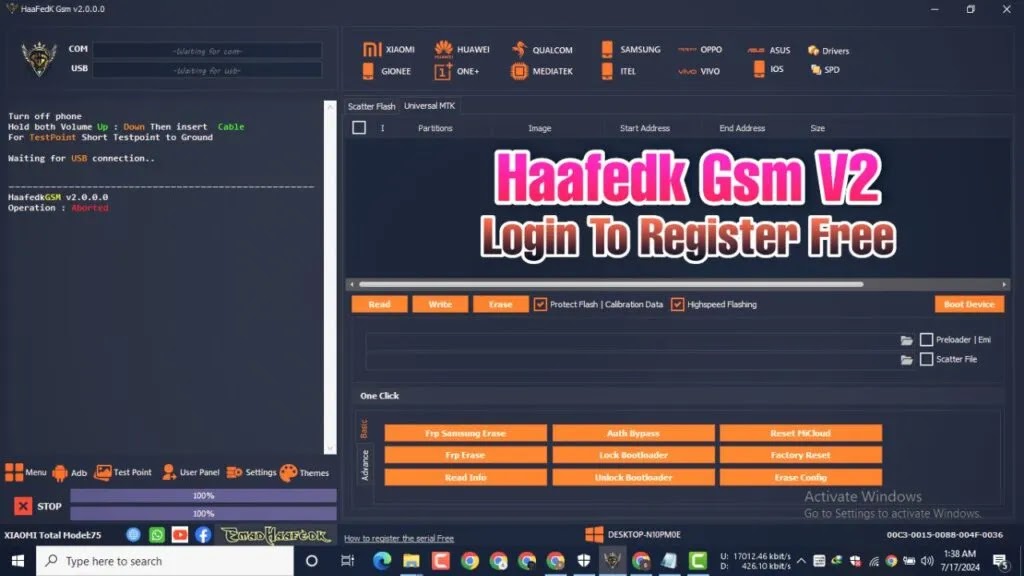Switch to the Universal MTK tab
This screenshot has width=1024, height=576.
point(429,106)
